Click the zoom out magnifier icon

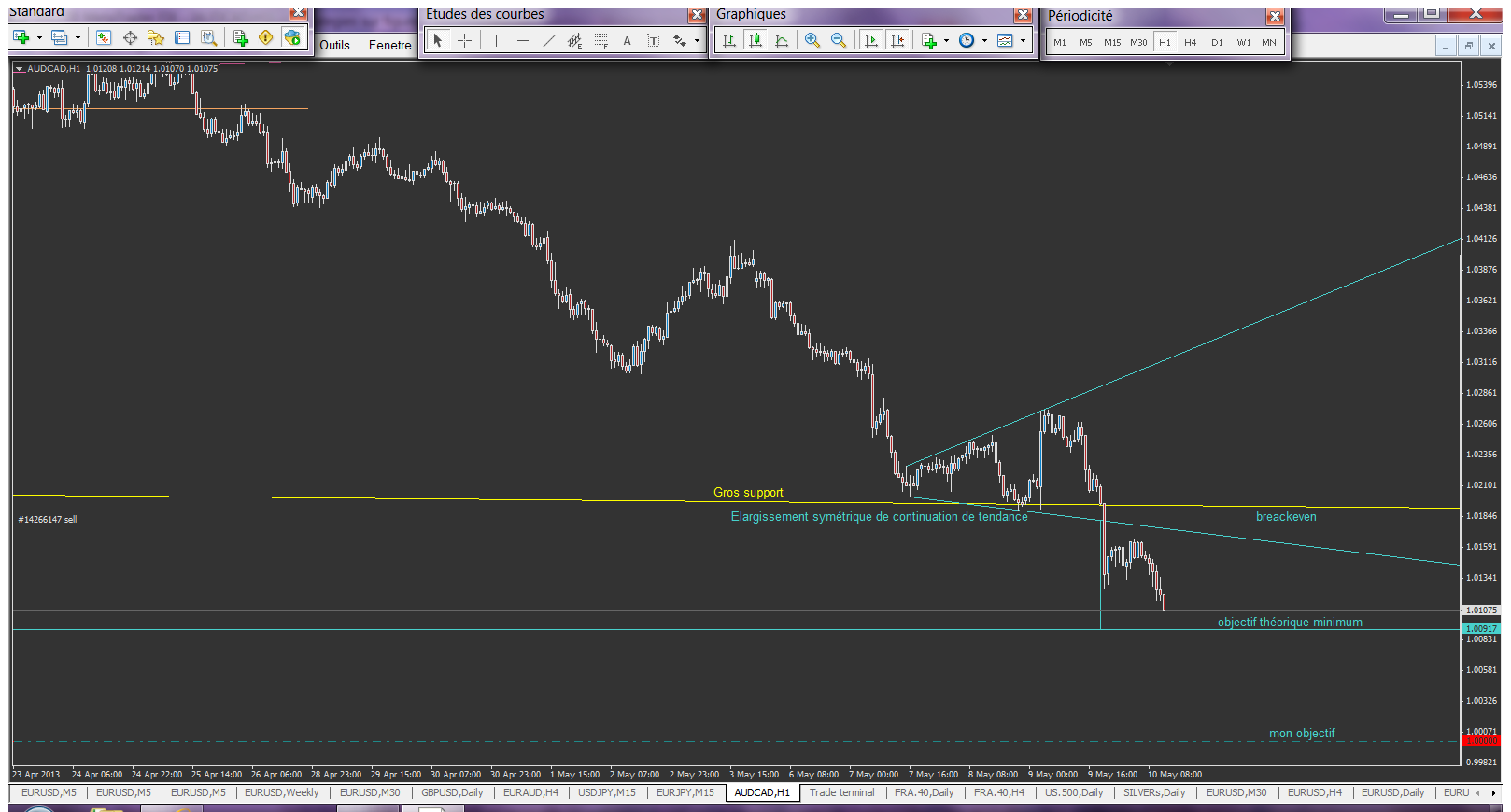838,40
